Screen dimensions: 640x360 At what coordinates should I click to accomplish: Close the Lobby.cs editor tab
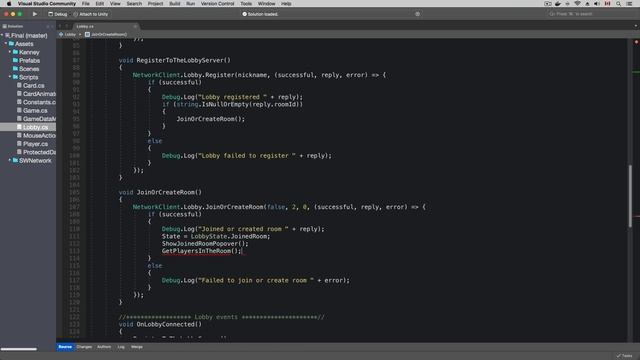[135, 26]
